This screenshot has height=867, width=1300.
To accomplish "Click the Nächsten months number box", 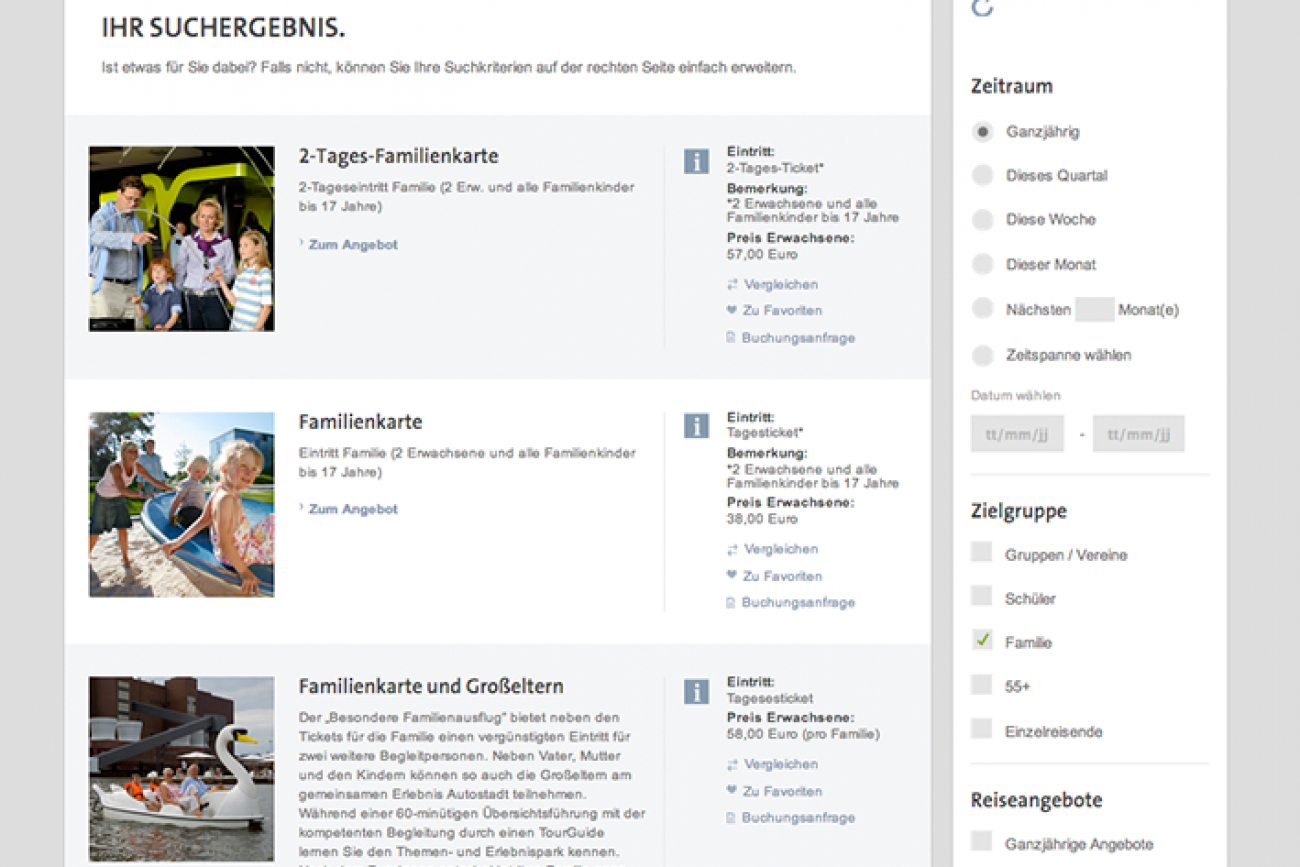I will pos(1094,309).
